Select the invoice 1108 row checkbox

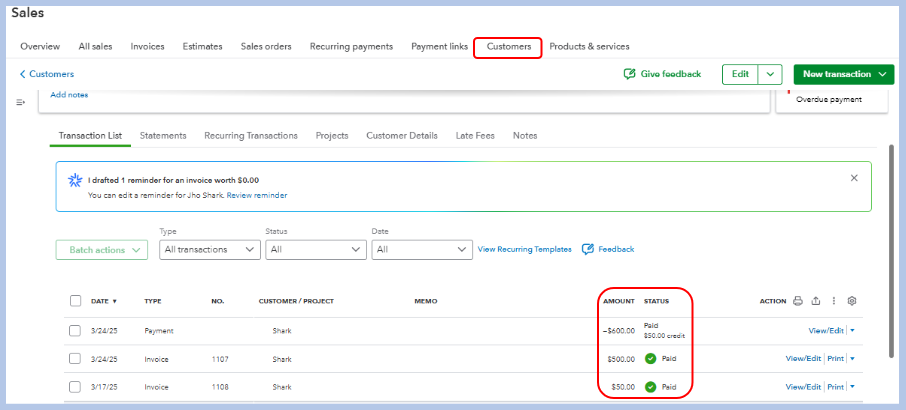point(75,386)
